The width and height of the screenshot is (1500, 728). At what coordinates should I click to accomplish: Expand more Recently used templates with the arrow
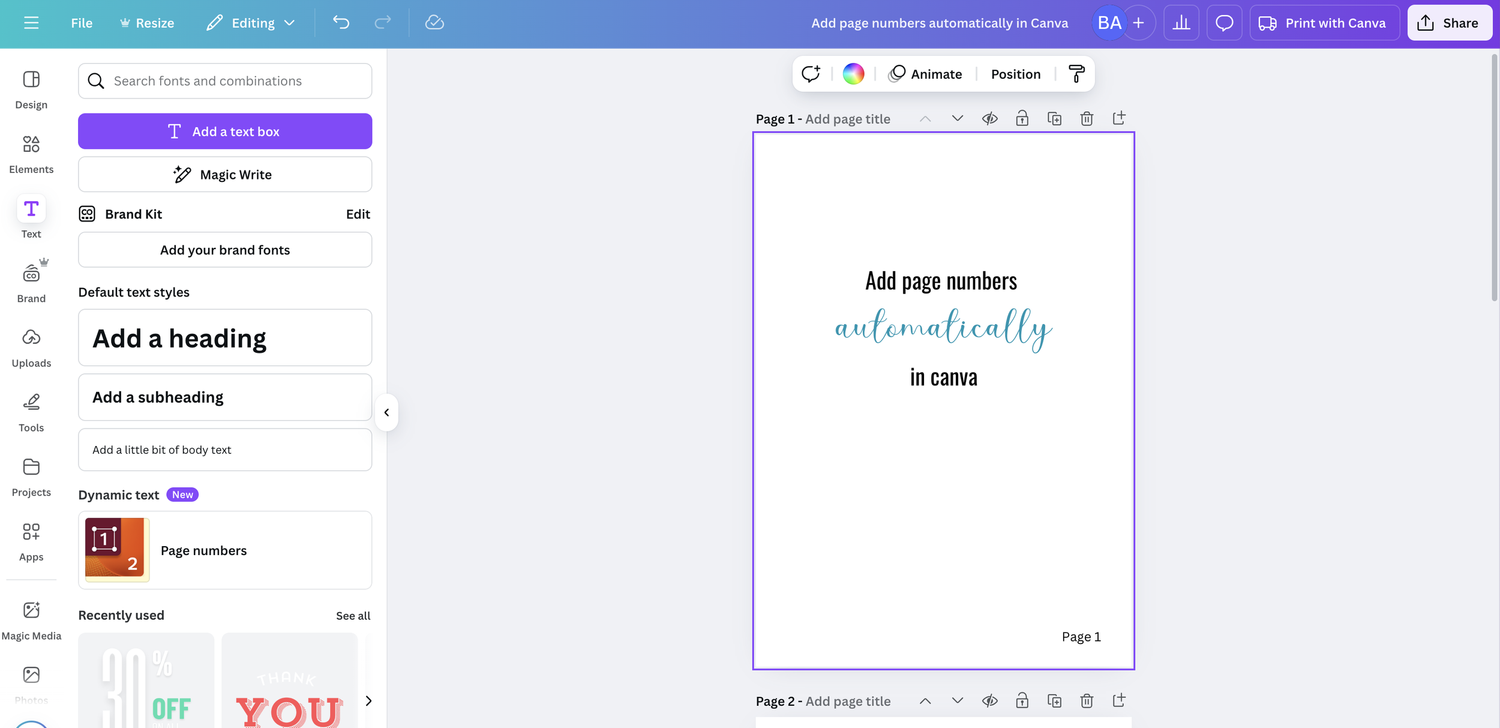point(368,701)
